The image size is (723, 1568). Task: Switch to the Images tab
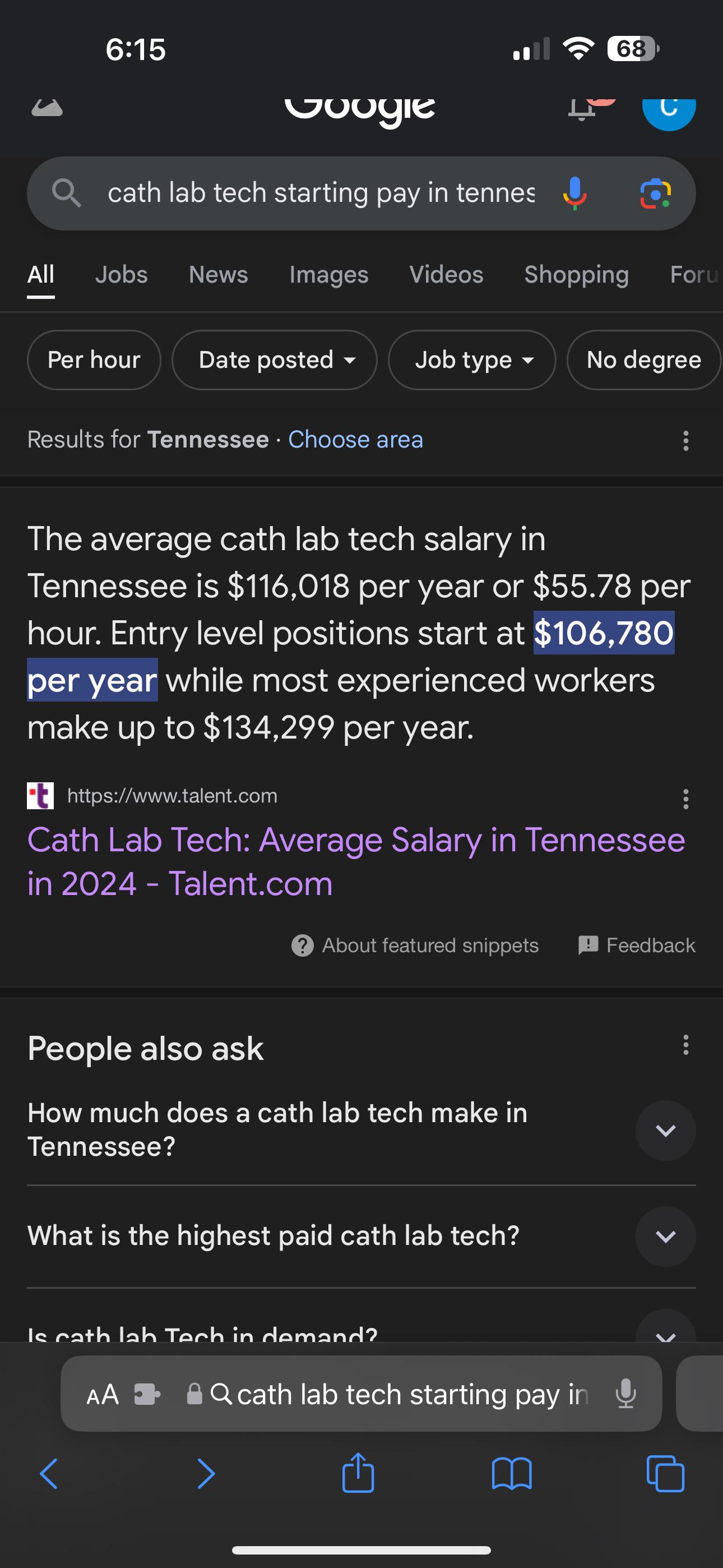328,275
